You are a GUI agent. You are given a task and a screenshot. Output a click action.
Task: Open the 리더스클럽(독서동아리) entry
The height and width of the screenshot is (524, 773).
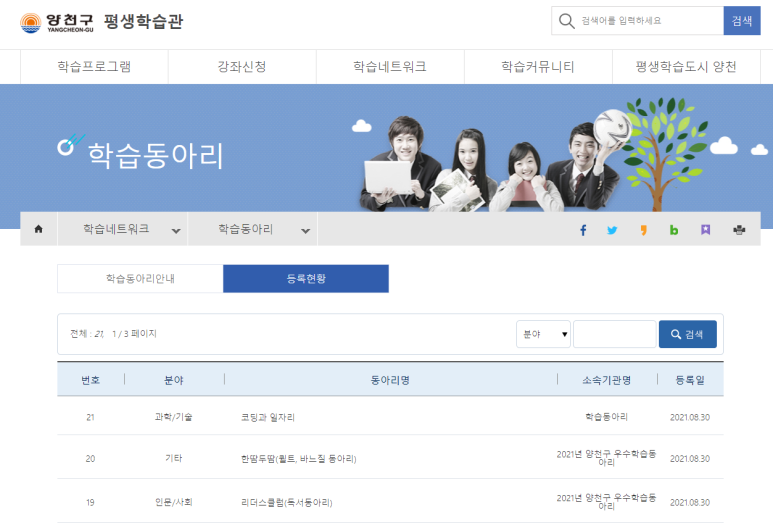[x=286, y=503]
